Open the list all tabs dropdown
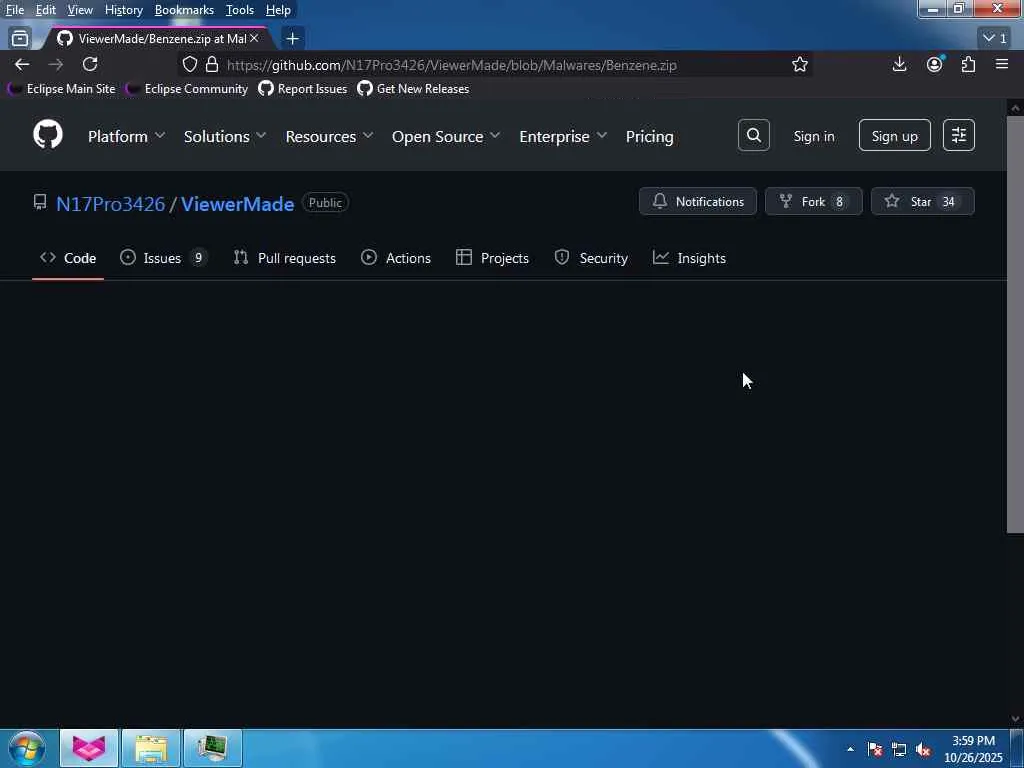The height and width of the screenshot is (768, 1024). point(995,39)
